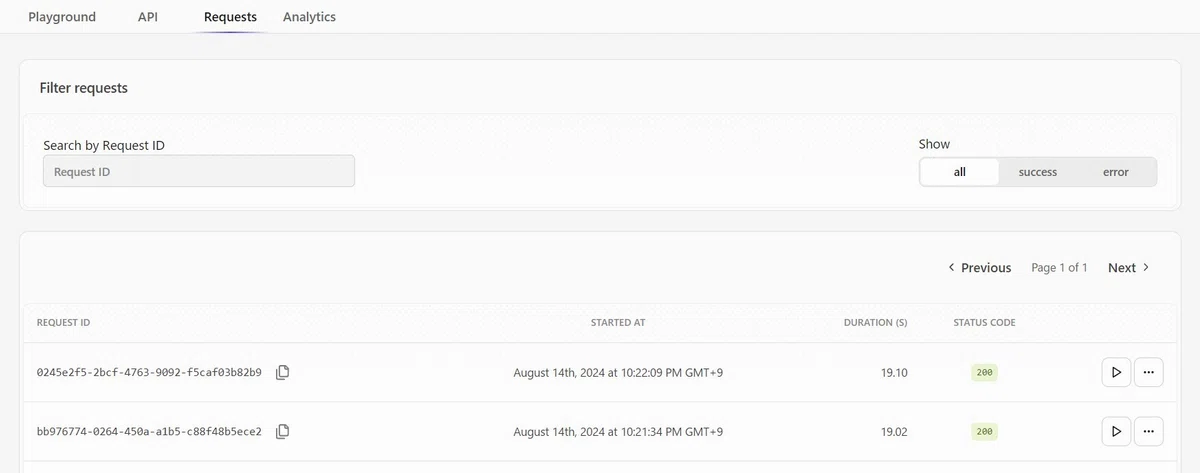
Task: Copy request ID 0245e2f5 to clipboard
Action: 283,372
